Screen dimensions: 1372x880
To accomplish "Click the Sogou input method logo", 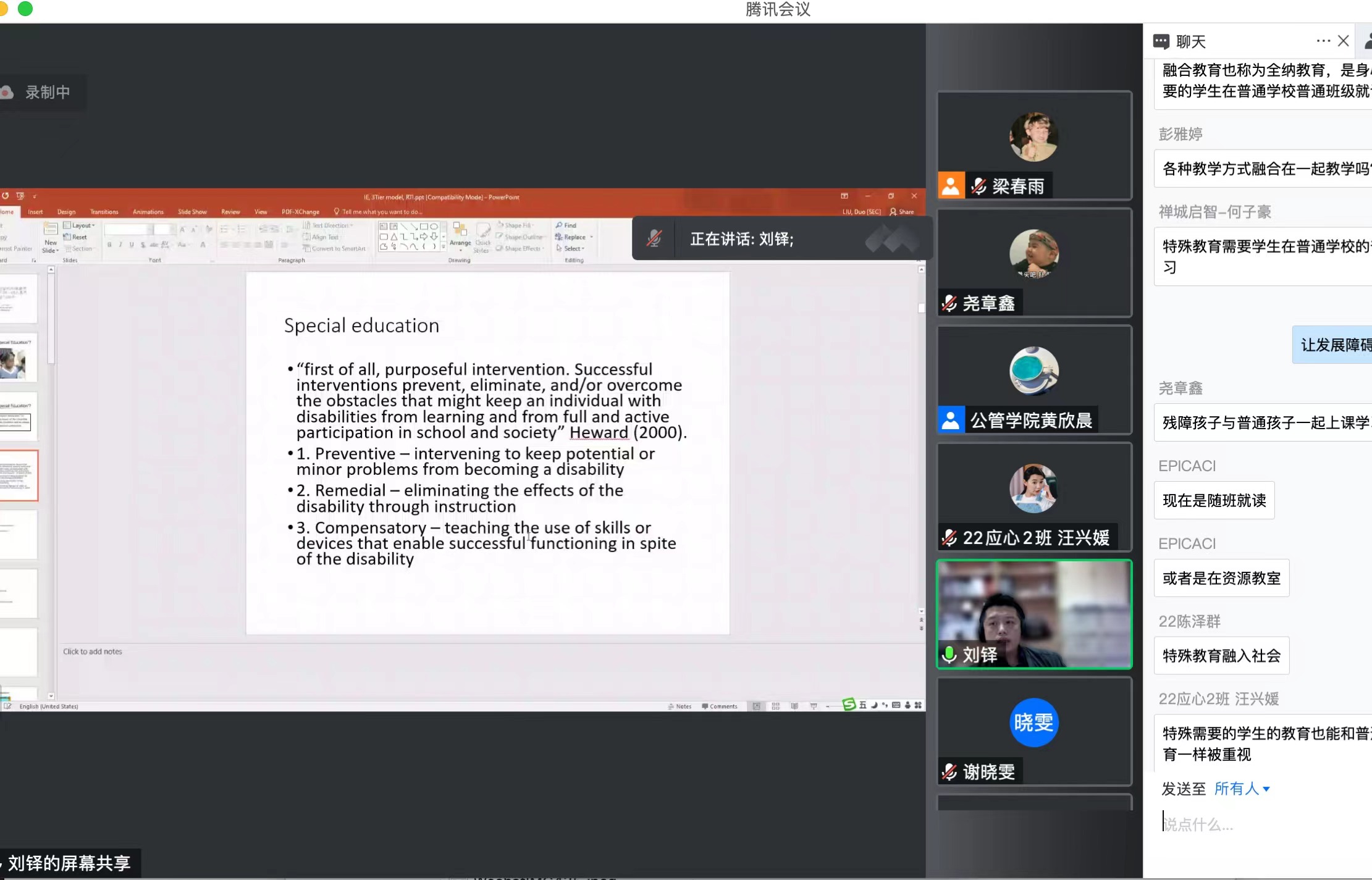I will 849,705.
